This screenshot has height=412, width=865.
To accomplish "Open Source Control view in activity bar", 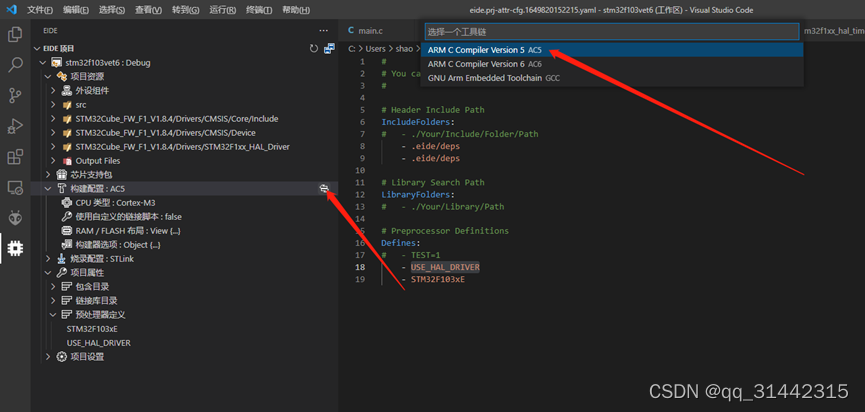I will 15,95.
